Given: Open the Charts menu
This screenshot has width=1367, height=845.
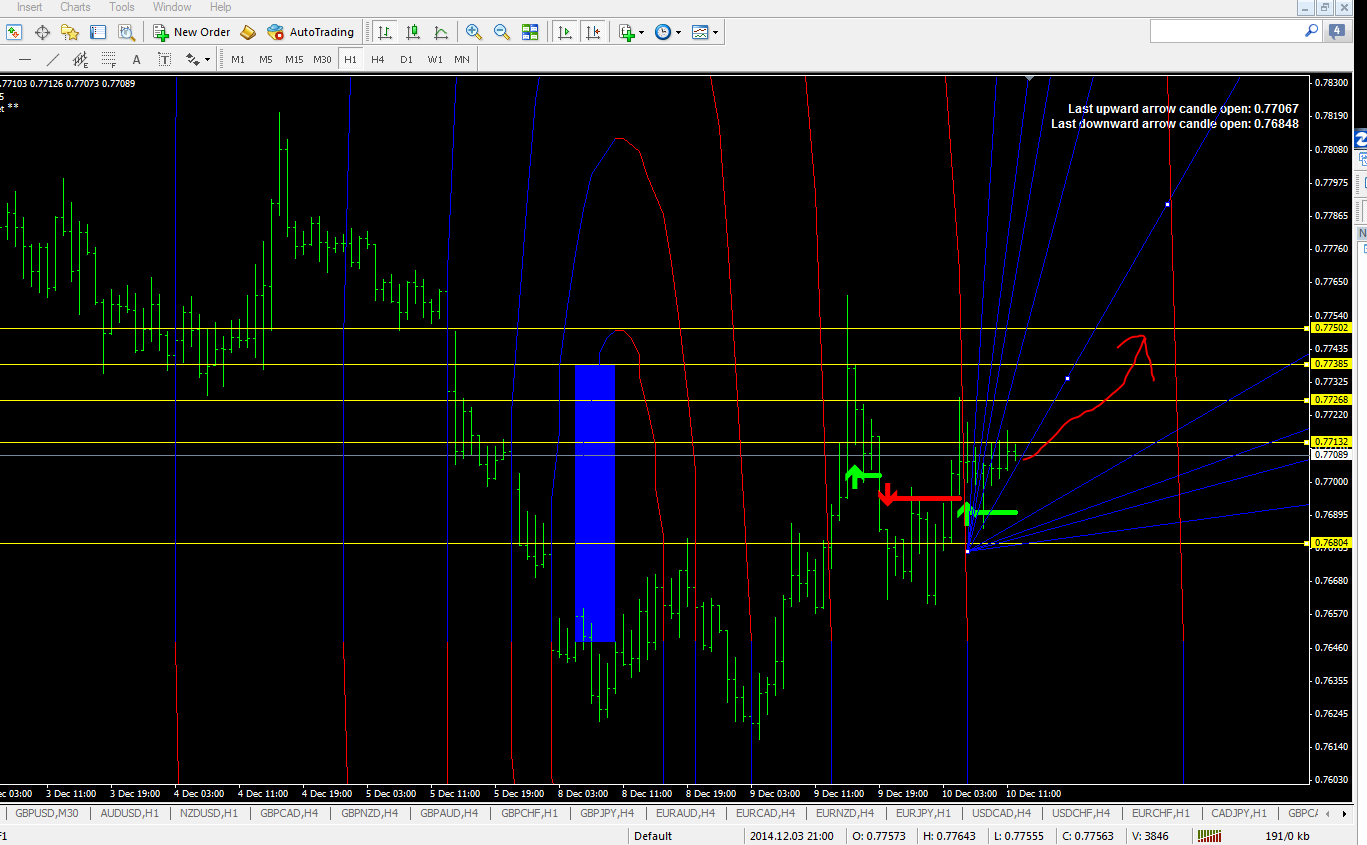Looking at the screenshot, I should [x=75, y=7].
